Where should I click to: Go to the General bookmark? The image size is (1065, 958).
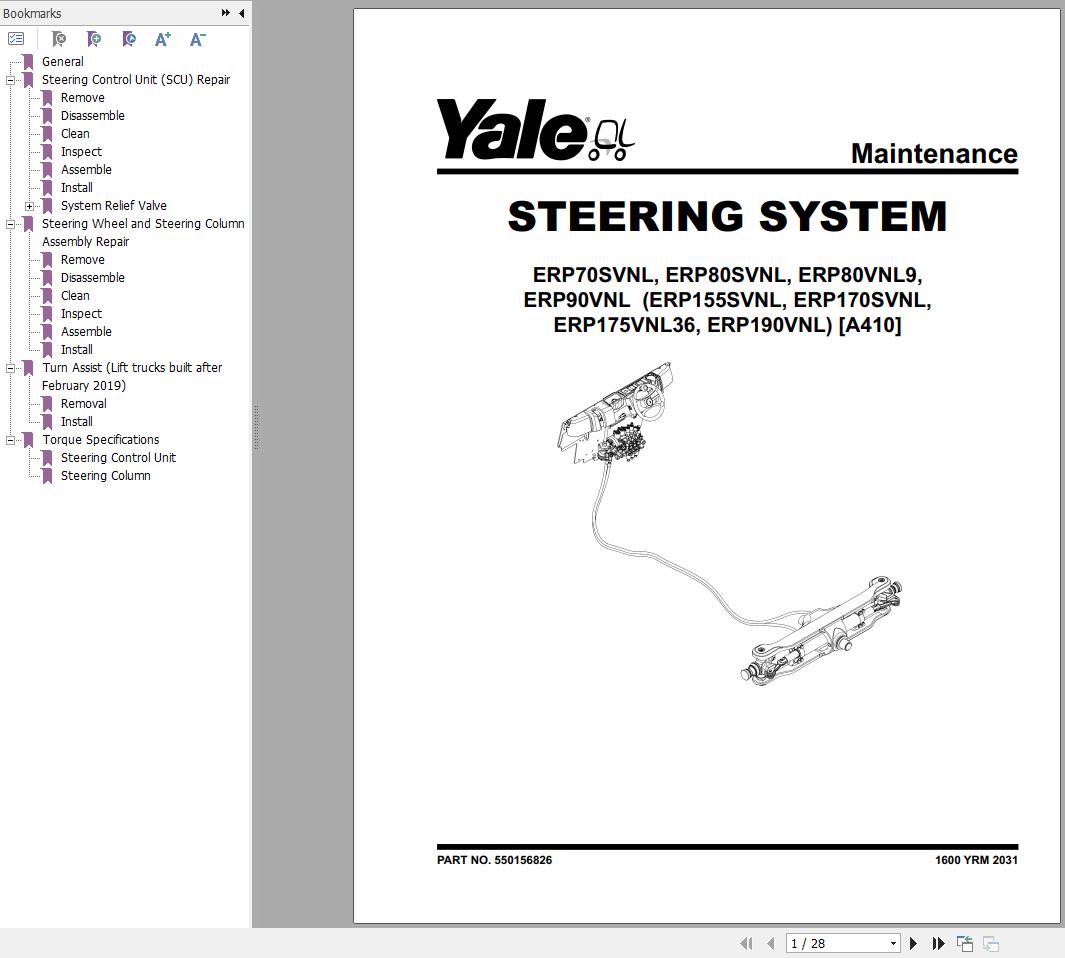tap(62, 61)
